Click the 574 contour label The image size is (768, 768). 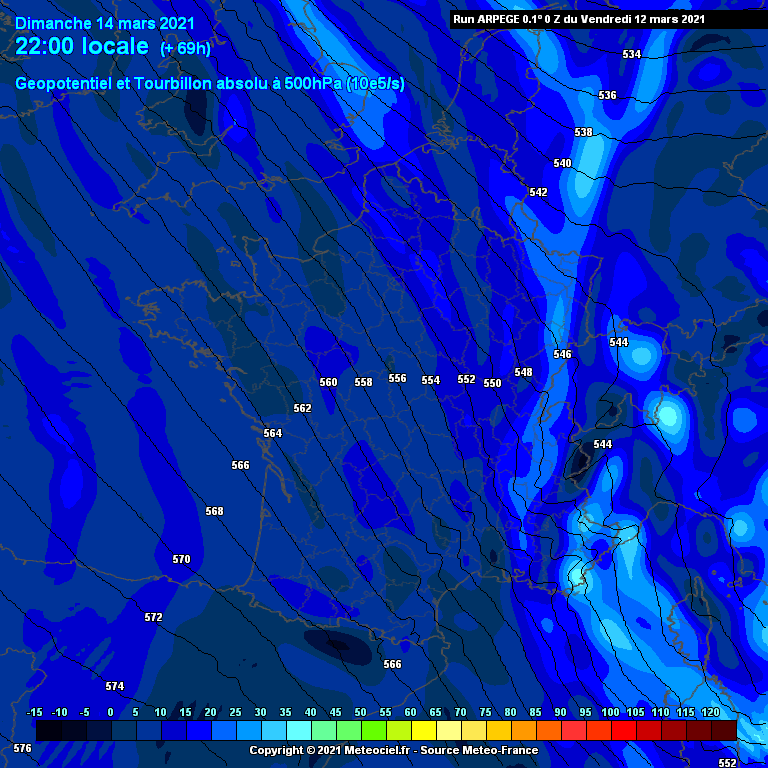(x=115, y=686)
